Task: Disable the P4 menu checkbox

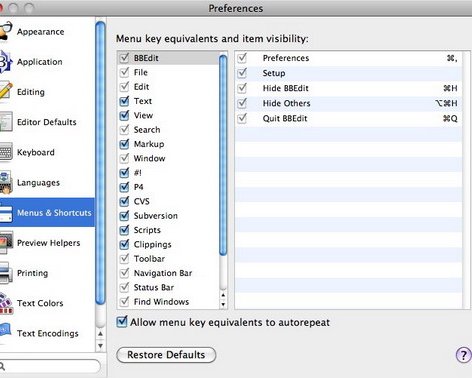Action: click(124, 187)
